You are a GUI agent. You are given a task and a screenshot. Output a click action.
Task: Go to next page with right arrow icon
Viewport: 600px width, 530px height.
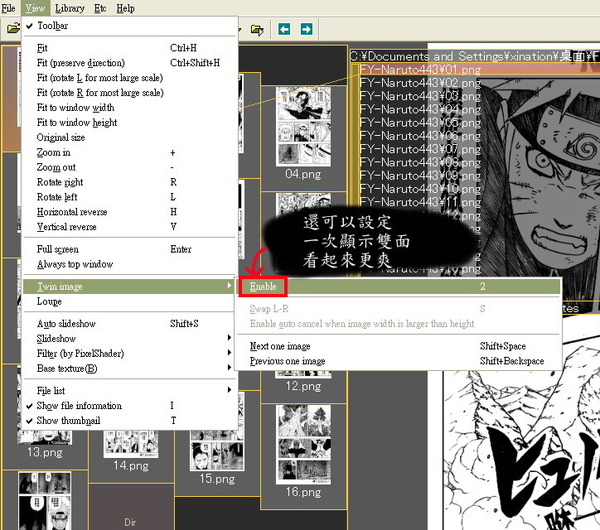point(307,29)
